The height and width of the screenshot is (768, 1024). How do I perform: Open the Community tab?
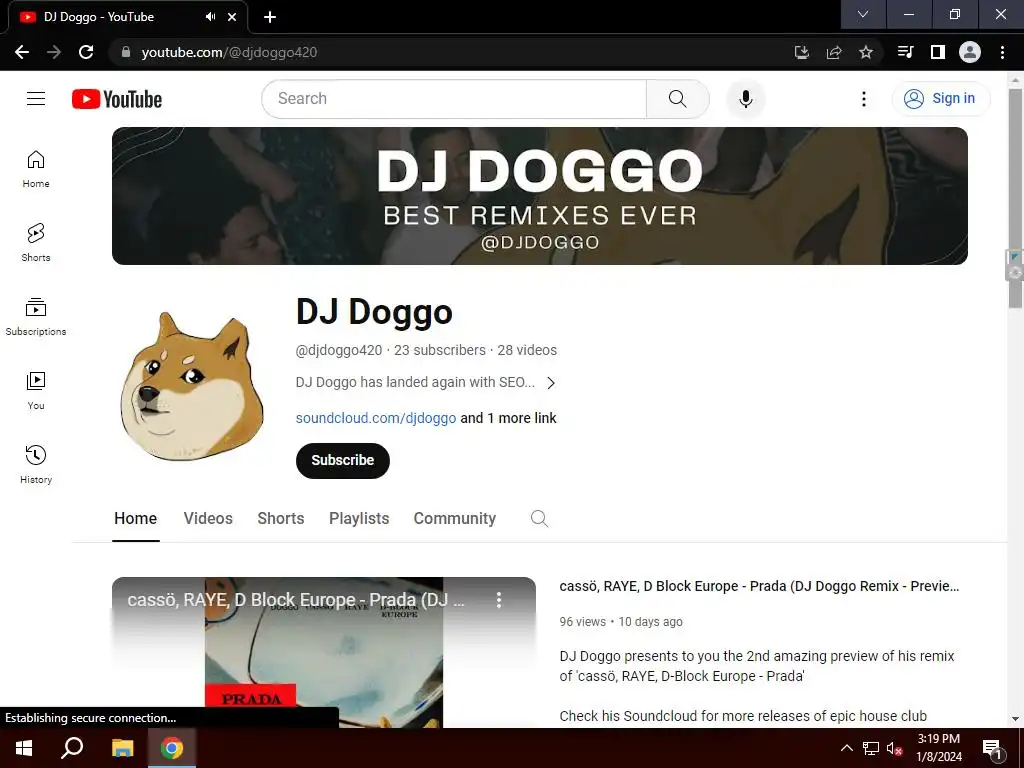[x=455, y=519]
